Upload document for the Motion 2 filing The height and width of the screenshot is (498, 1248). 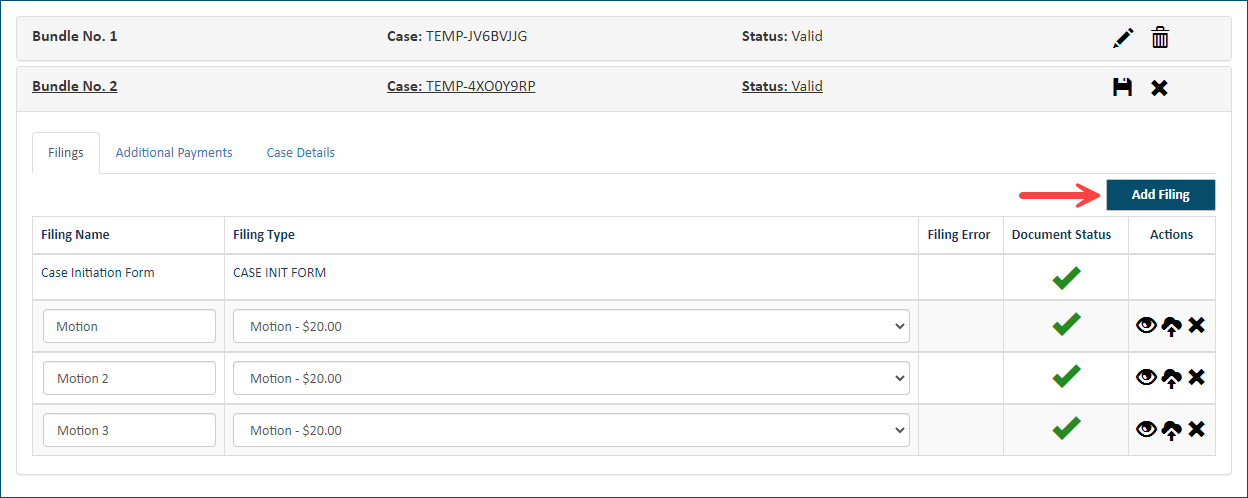click(1172, 378)
